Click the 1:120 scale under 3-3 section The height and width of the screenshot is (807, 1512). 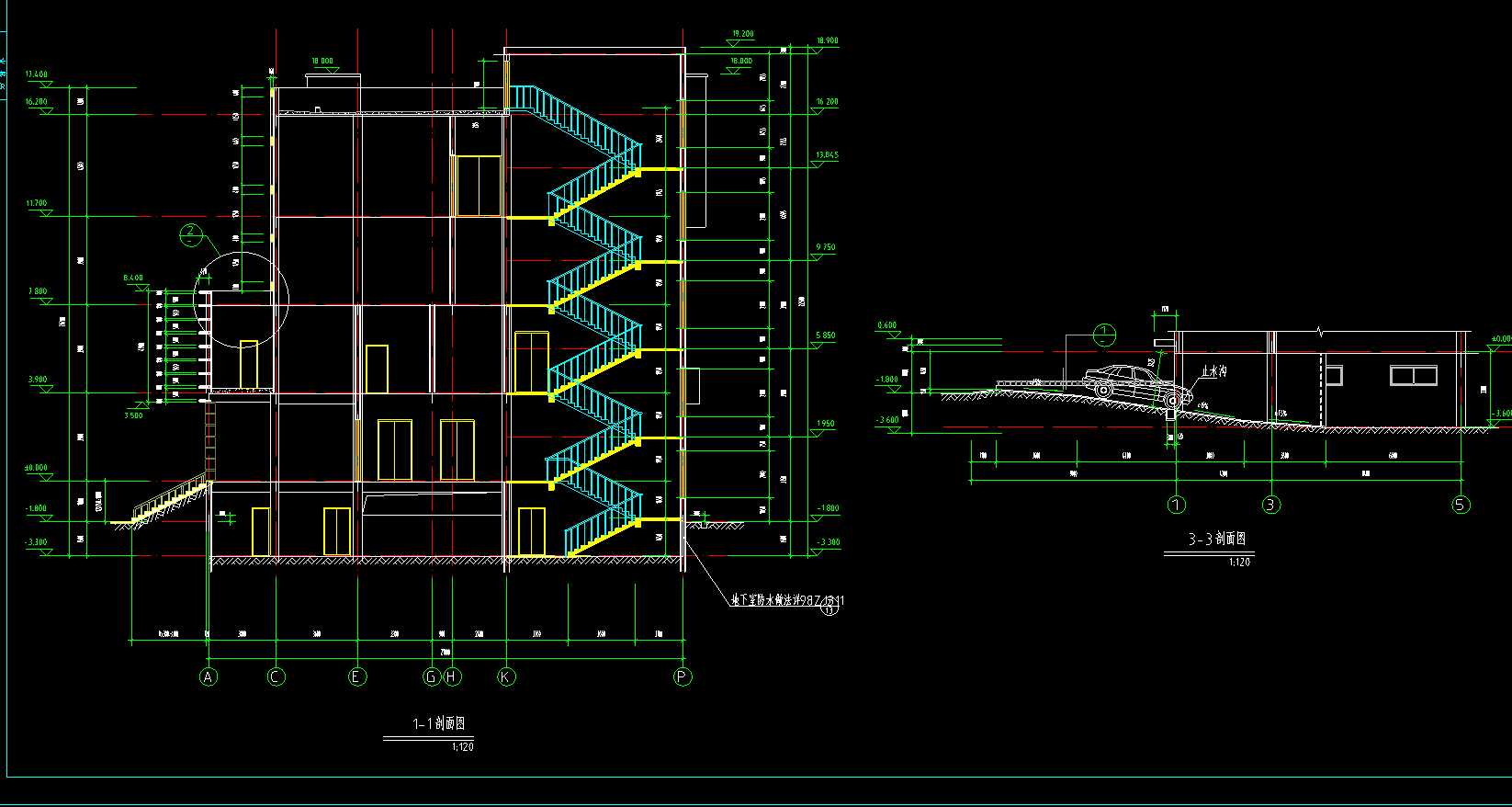click(1239, 563)
